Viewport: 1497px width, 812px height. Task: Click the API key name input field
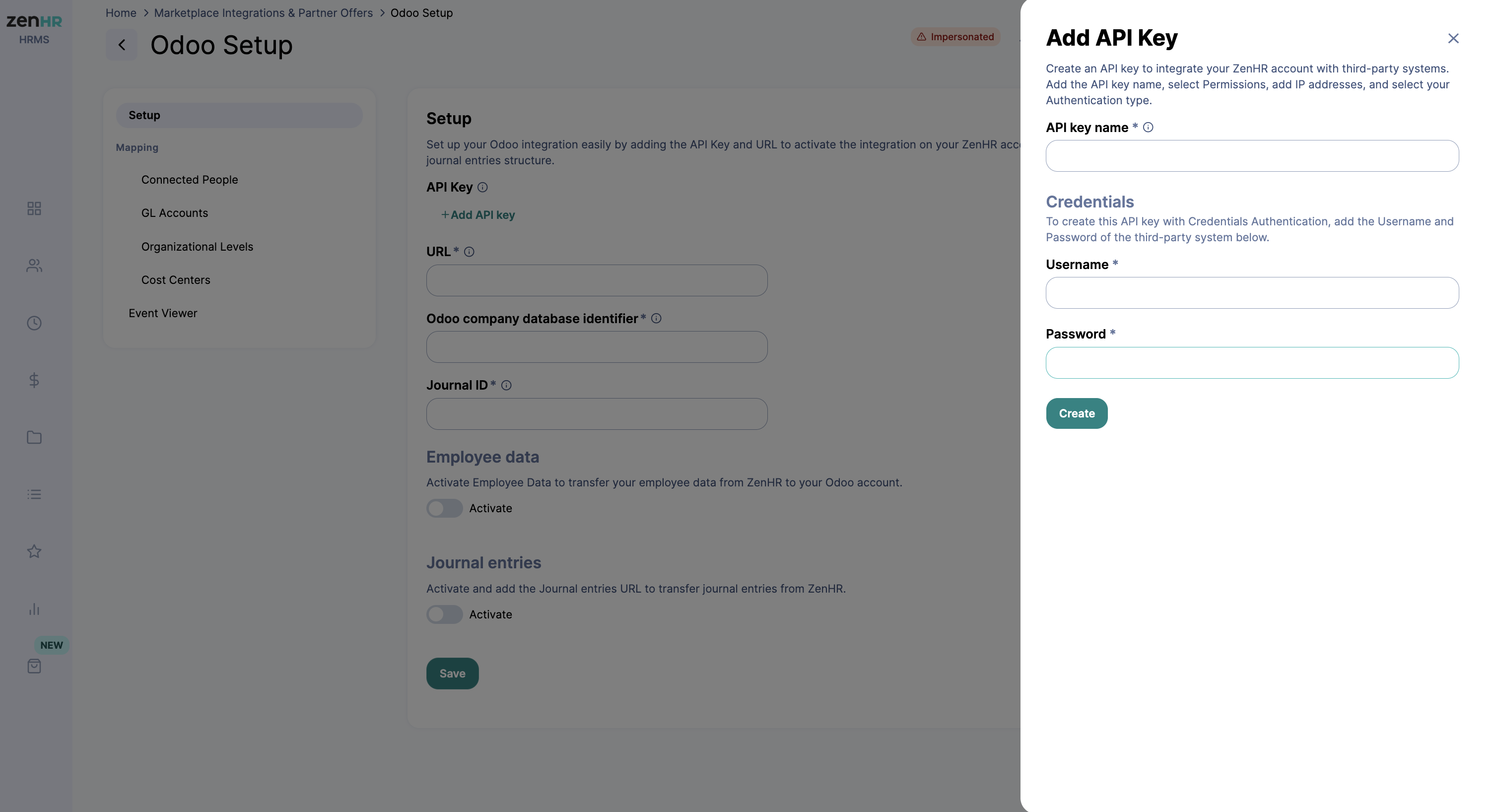1252,156
